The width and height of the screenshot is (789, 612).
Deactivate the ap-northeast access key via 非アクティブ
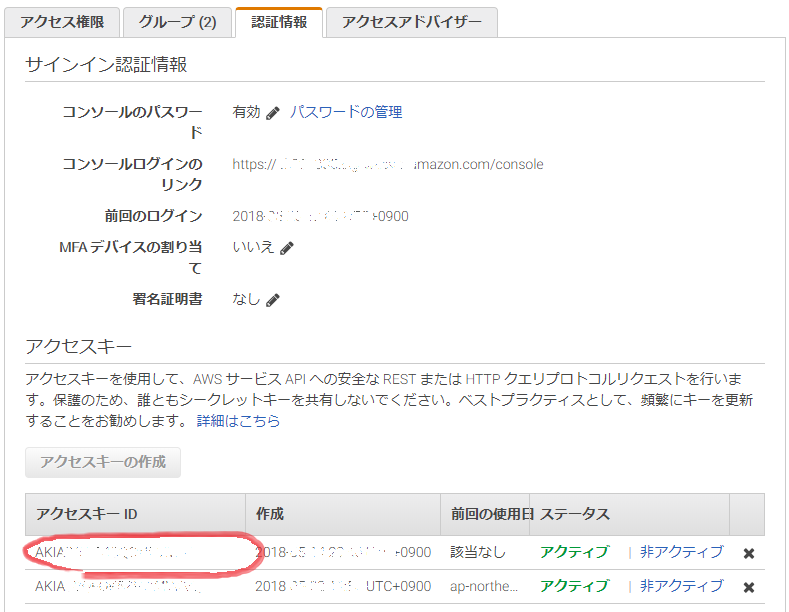(x=681, y=586)
